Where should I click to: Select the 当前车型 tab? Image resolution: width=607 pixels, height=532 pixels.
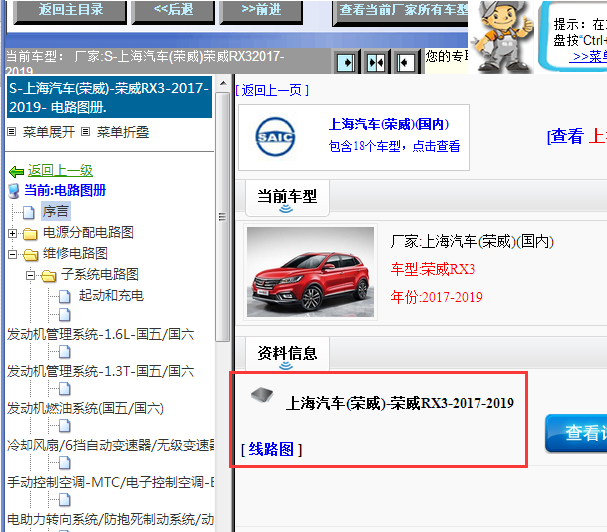click(x=287, y=197)
